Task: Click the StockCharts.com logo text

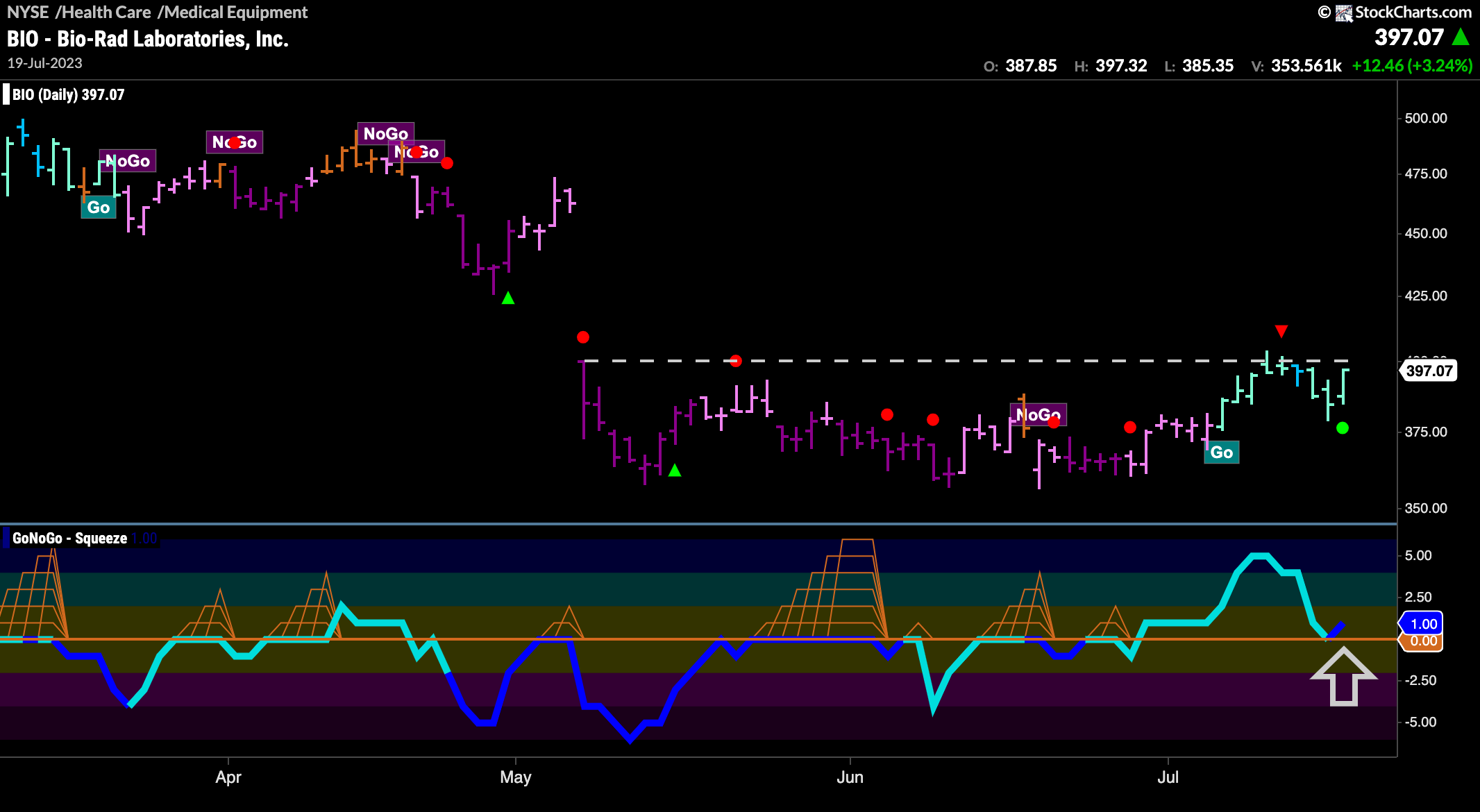Action: point(1413,12)
